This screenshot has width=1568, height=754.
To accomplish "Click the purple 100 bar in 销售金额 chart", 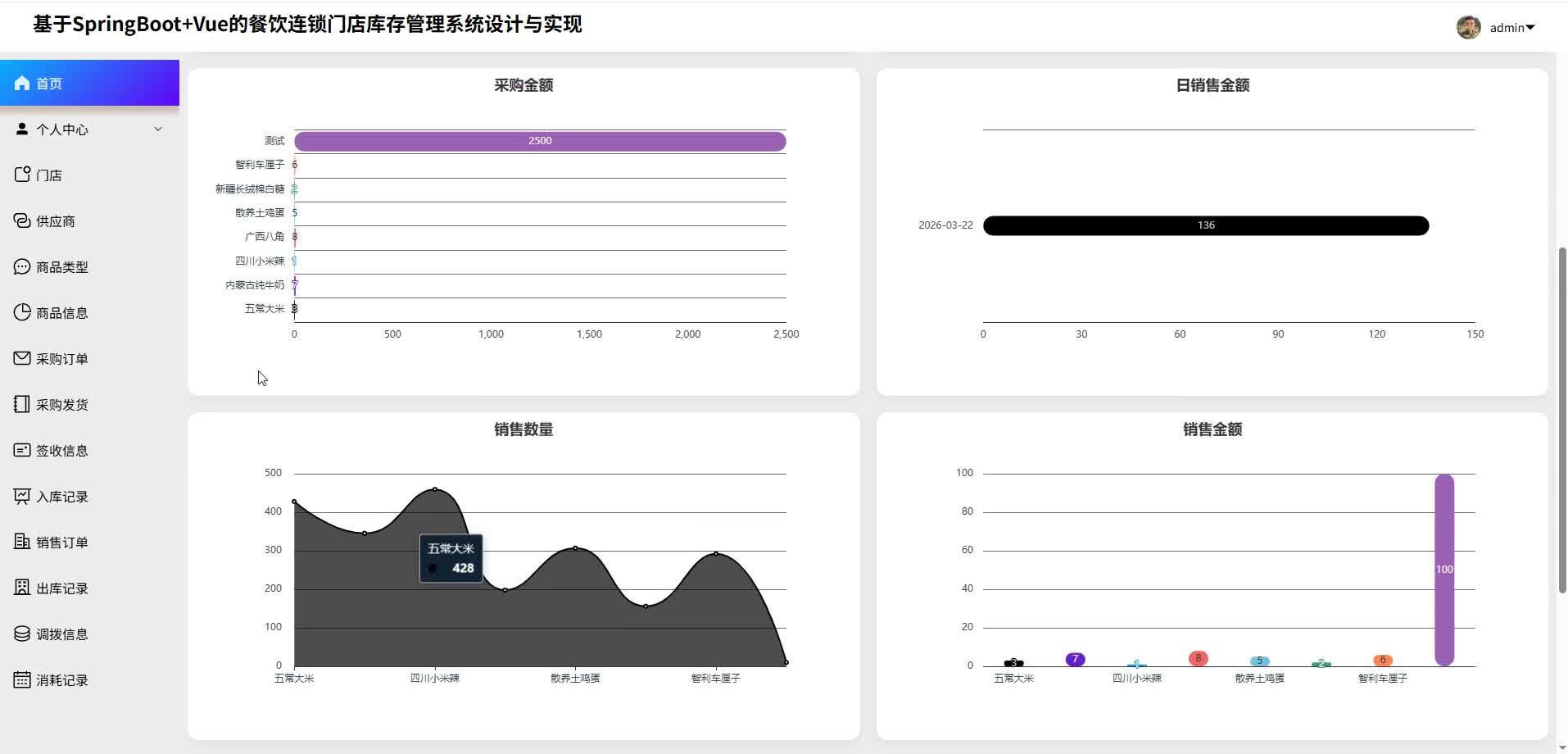I will [x=1444, y=570].
